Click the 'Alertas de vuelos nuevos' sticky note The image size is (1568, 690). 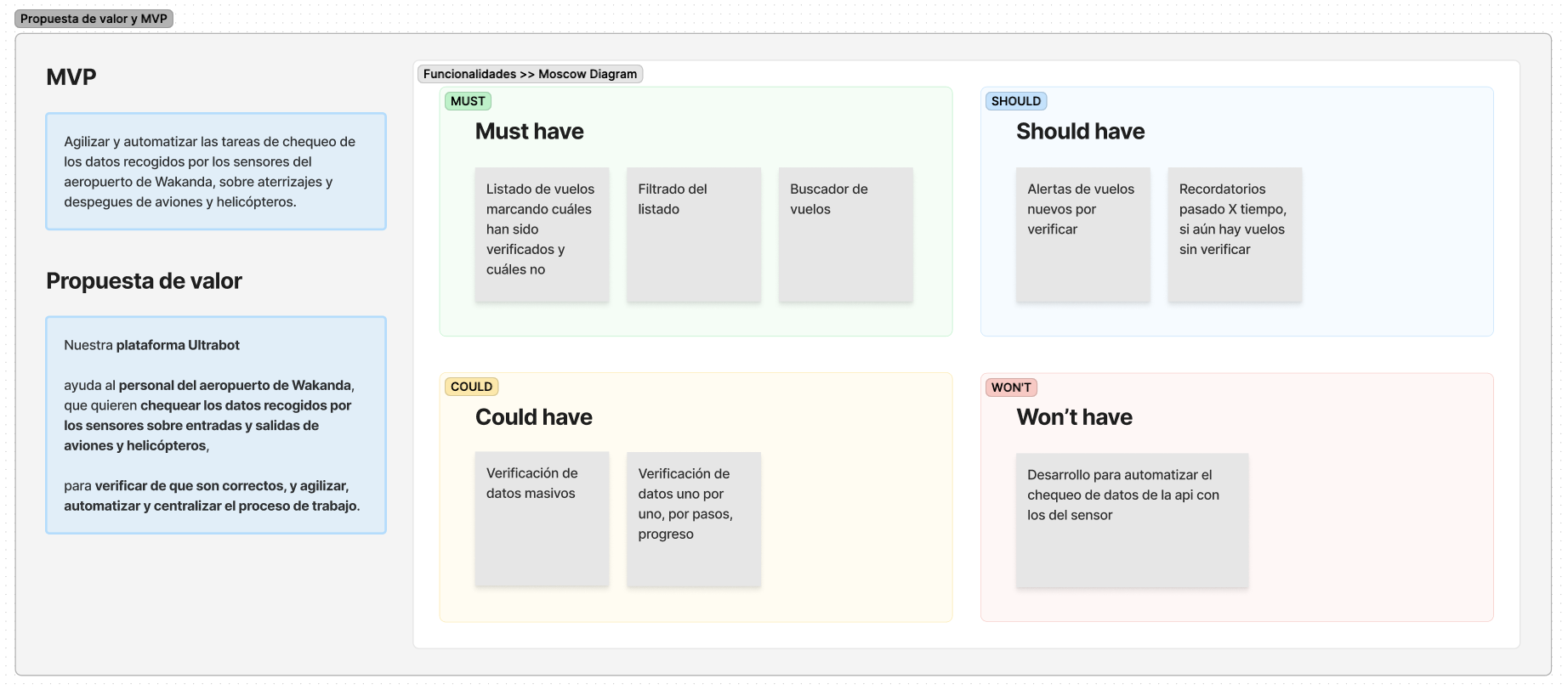click(1082, 235)
